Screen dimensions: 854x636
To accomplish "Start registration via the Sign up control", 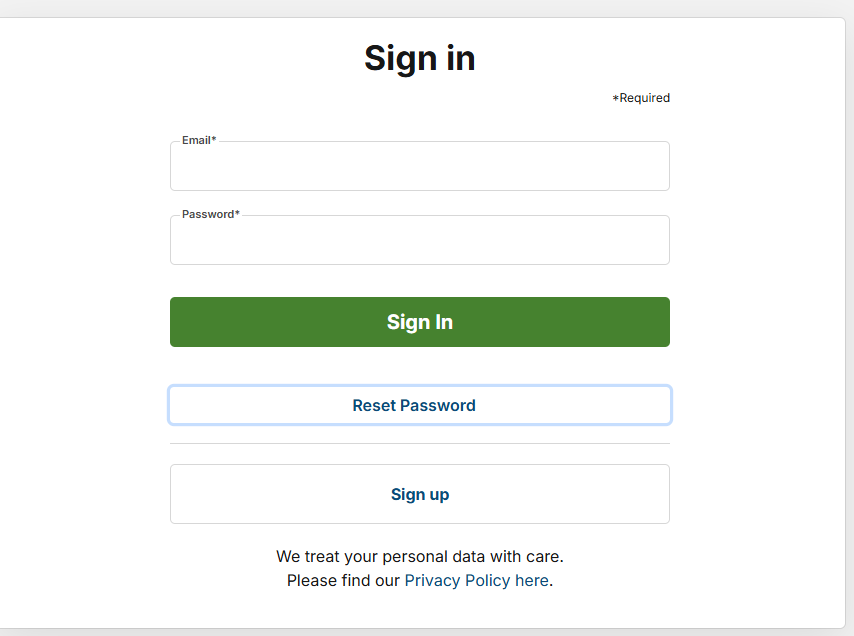I will coord(420,494).
